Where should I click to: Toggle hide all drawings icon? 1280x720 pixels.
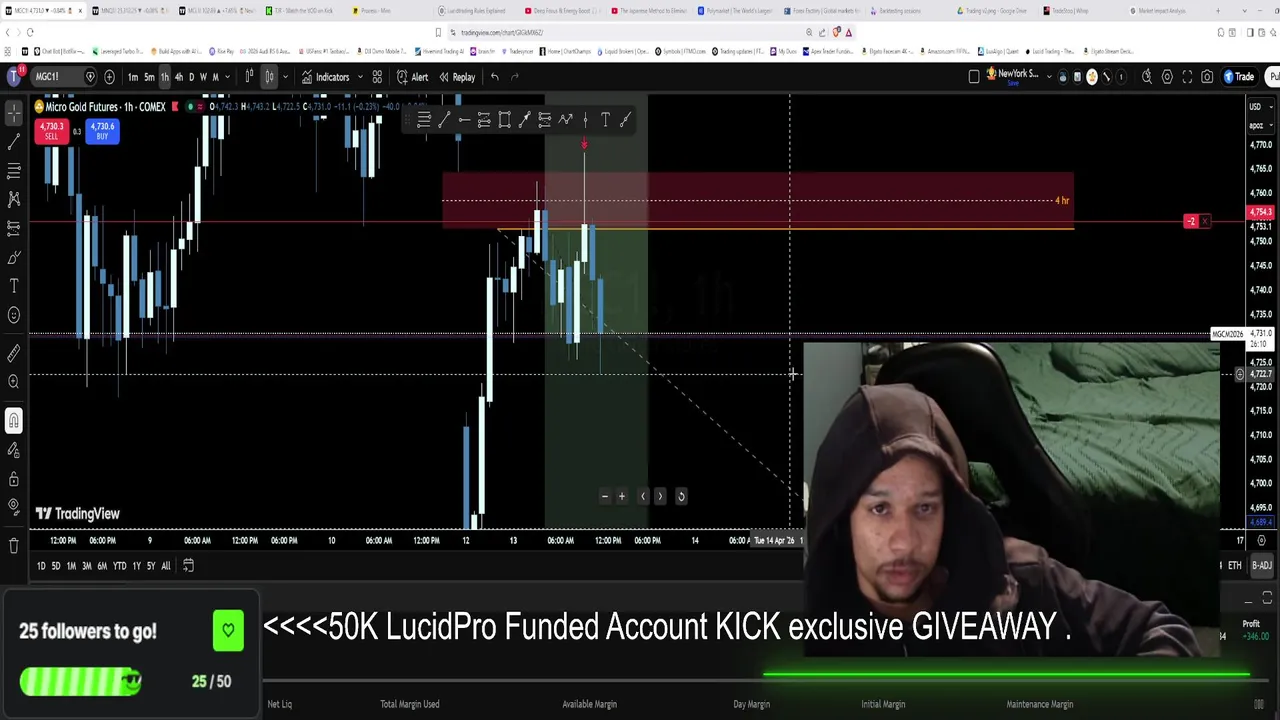[x=14, y=507]
